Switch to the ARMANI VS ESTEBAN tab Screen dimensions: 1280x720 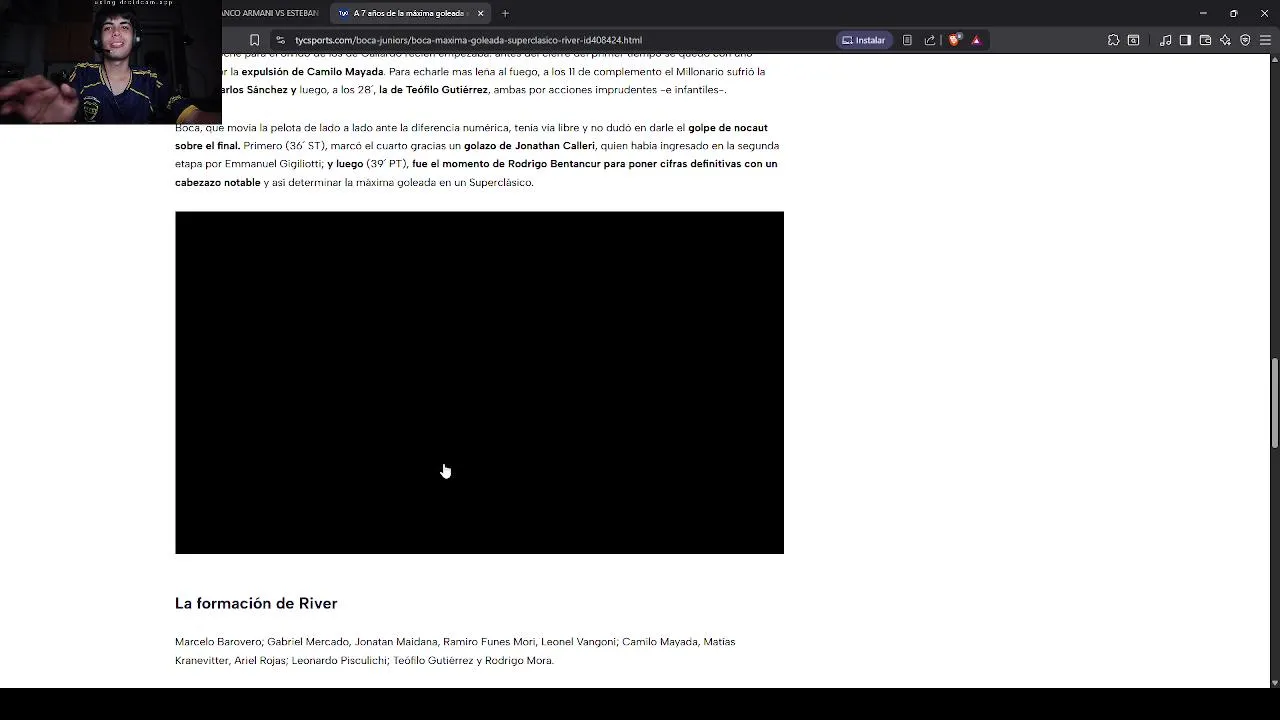point(272,13)
